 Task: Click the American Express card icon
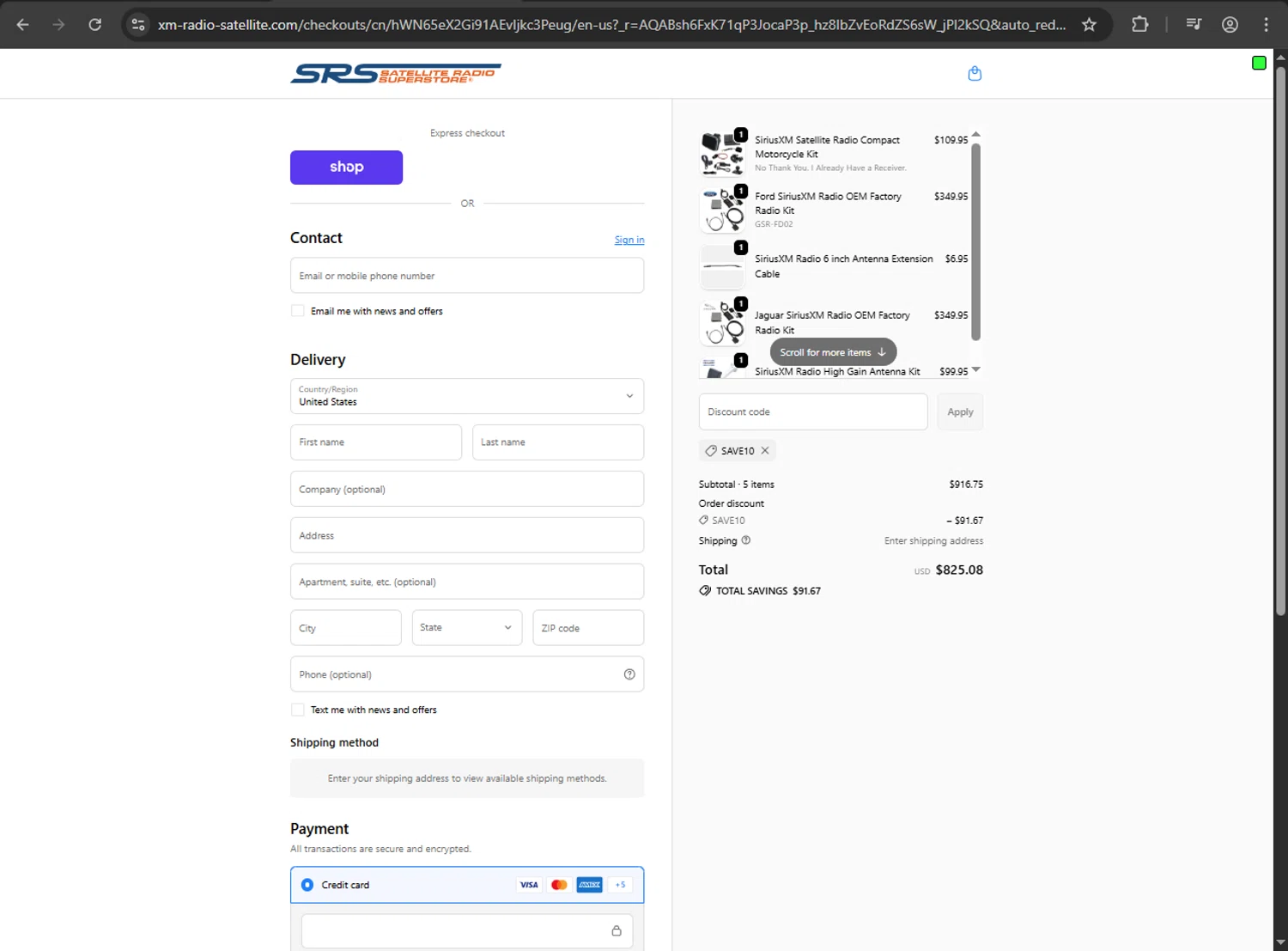[589, 885]
